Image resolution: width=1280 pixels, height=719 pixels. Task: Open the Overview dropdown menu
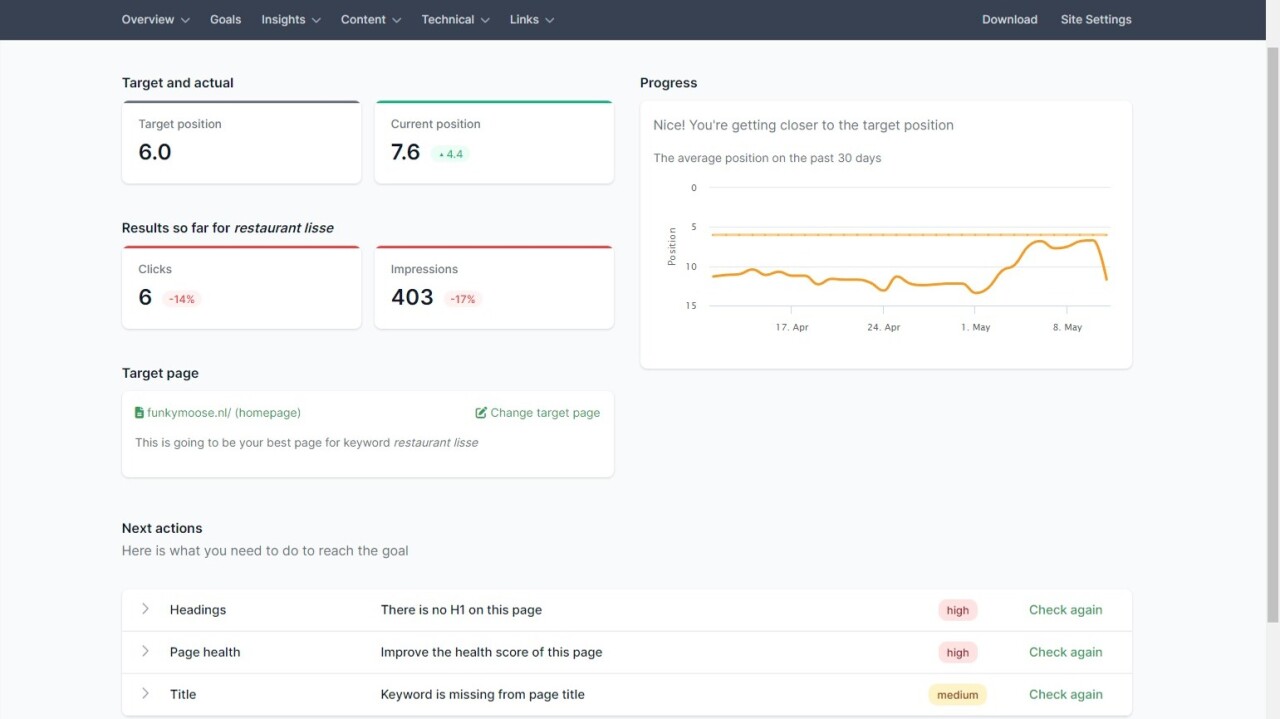pos(156,19)
